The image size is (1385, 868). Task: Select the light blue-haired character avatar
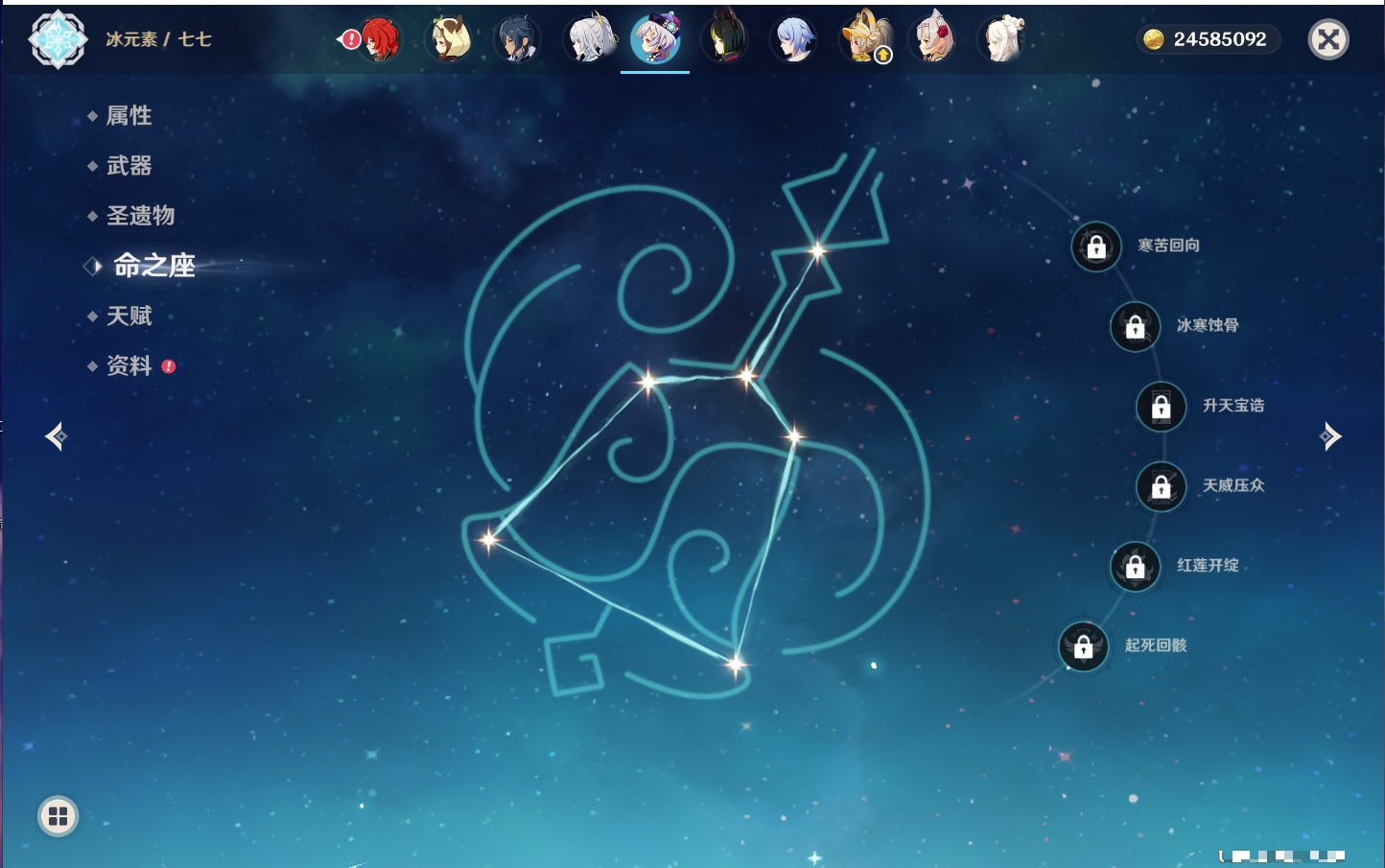pyautogui.click(x=794, y=39)
